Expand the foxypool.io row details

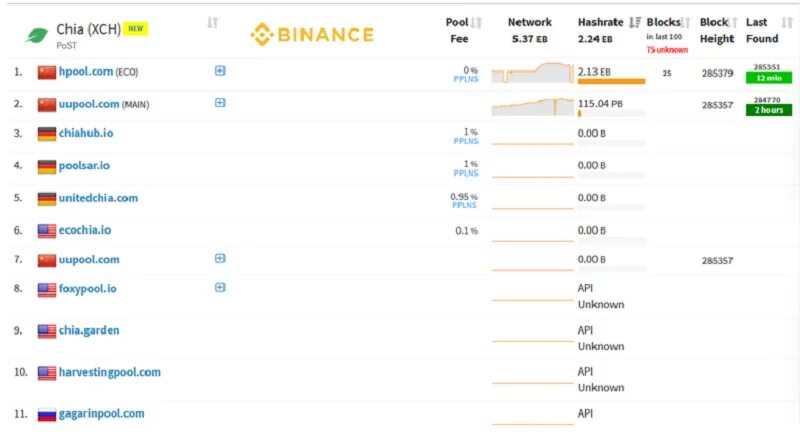(x=220, y=288)
